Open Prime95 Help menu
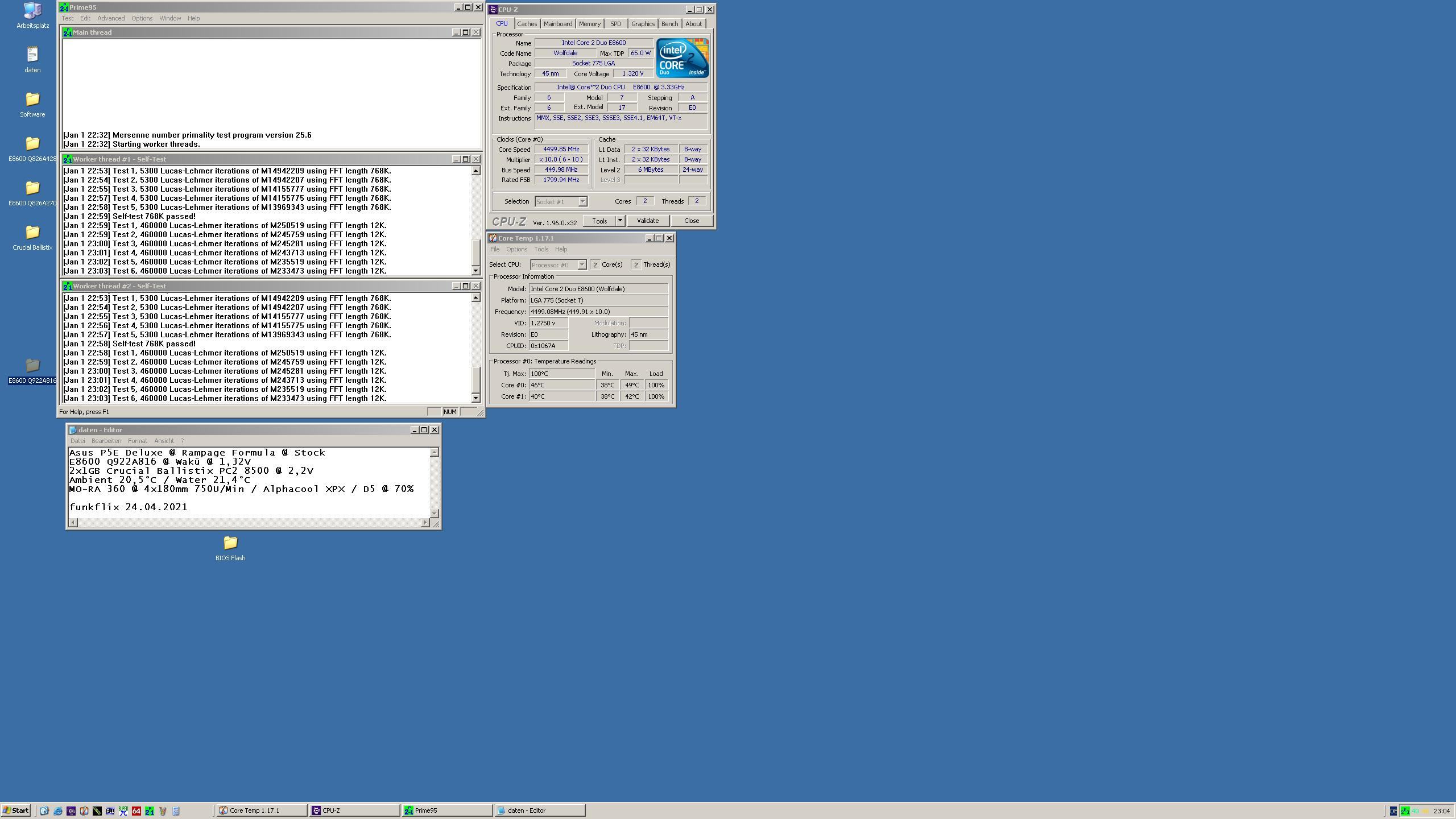Image resolution: width=1456 pixels, height=819 pixels. 194,18
